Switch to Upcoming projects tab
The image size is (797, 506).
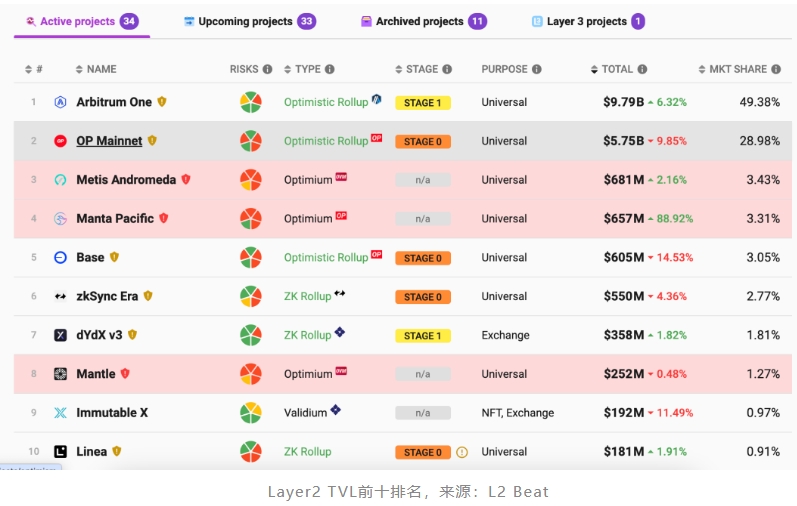[x=250, y=21]
